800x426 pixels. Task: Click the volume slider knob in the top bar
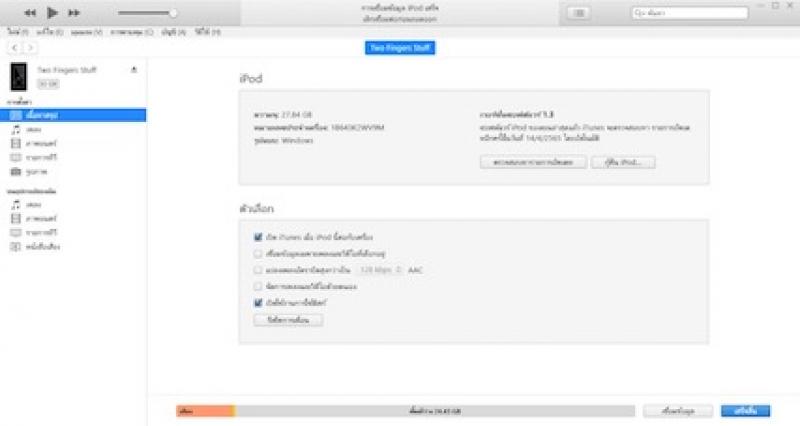pos(173,13)
